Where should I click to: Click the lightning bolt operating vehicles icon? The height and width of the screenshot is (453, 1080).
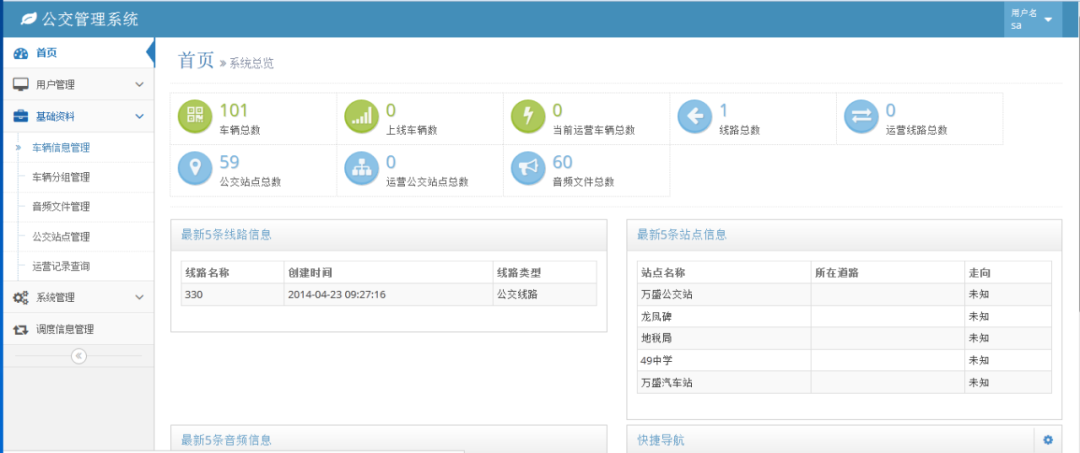click(x=528, y=117)
